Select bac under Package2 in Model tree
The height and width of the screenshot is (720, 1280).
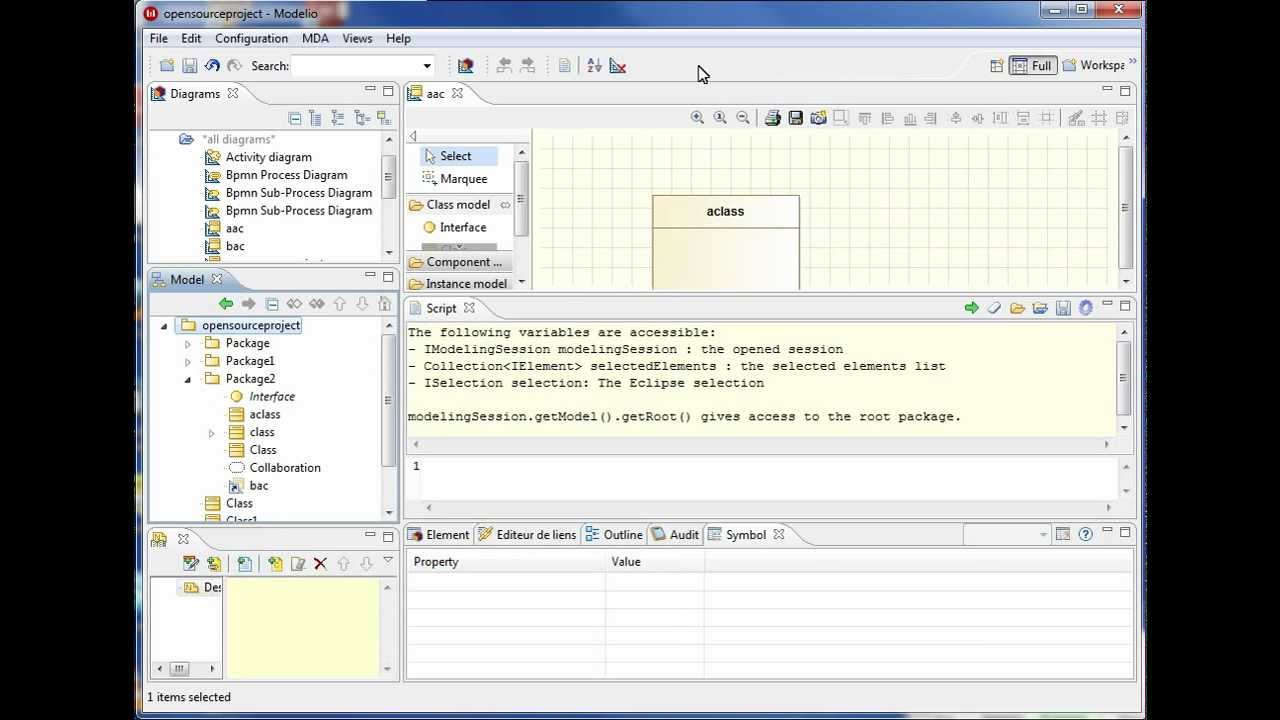(x=248, y=486)
